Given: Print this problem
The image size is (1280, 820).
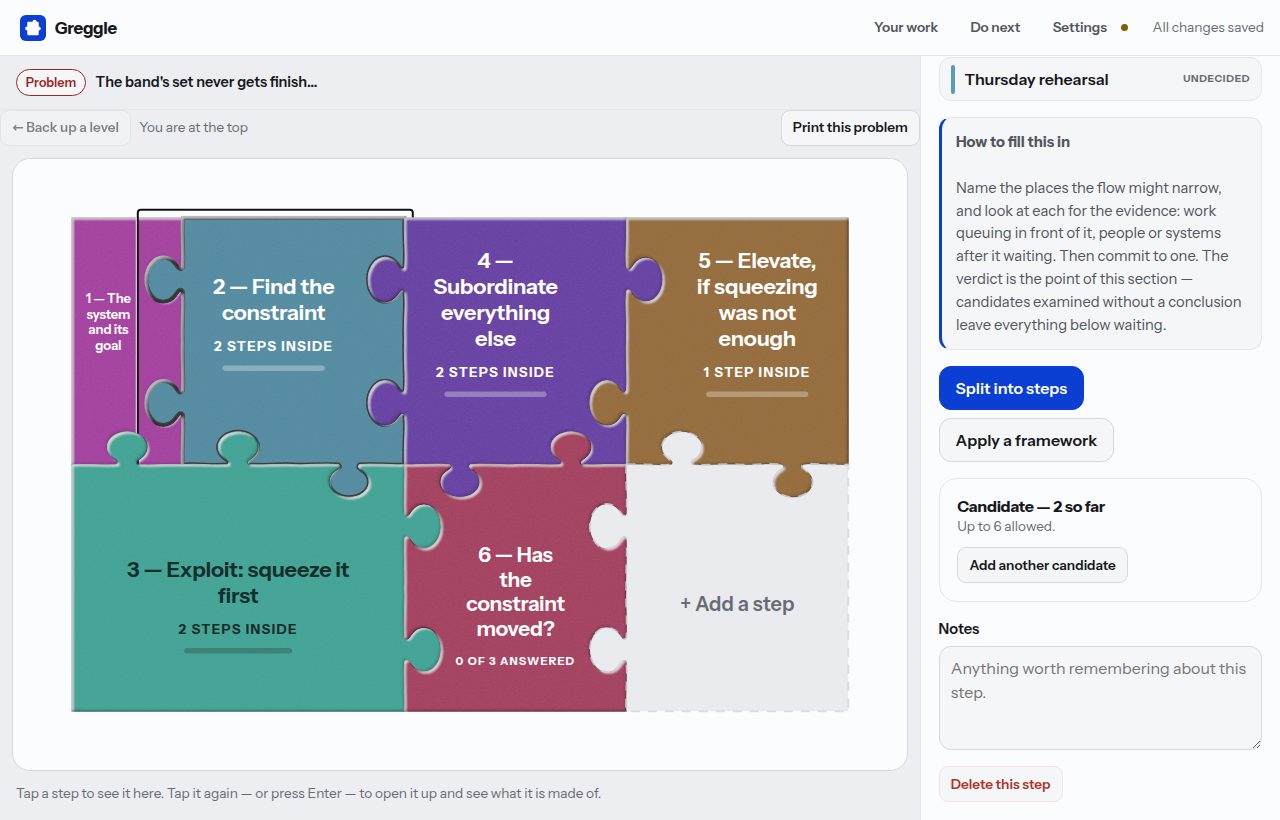Looking at the screenshot, I should pyautogui.click(x=850, y=127).
